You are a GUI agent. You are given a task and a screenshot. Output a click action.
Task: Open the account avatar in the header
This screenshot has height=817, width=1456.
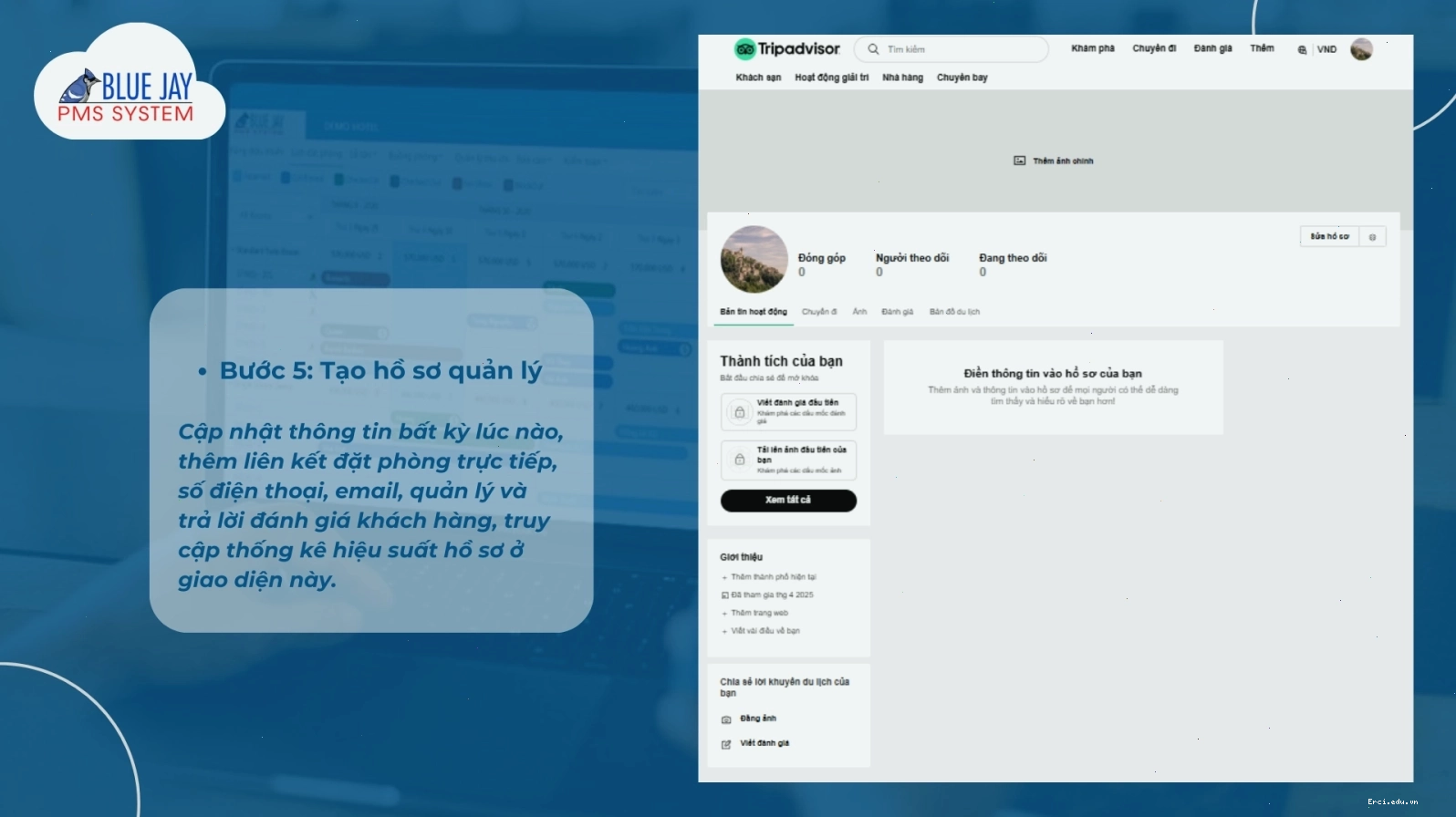click(1361, 49)
